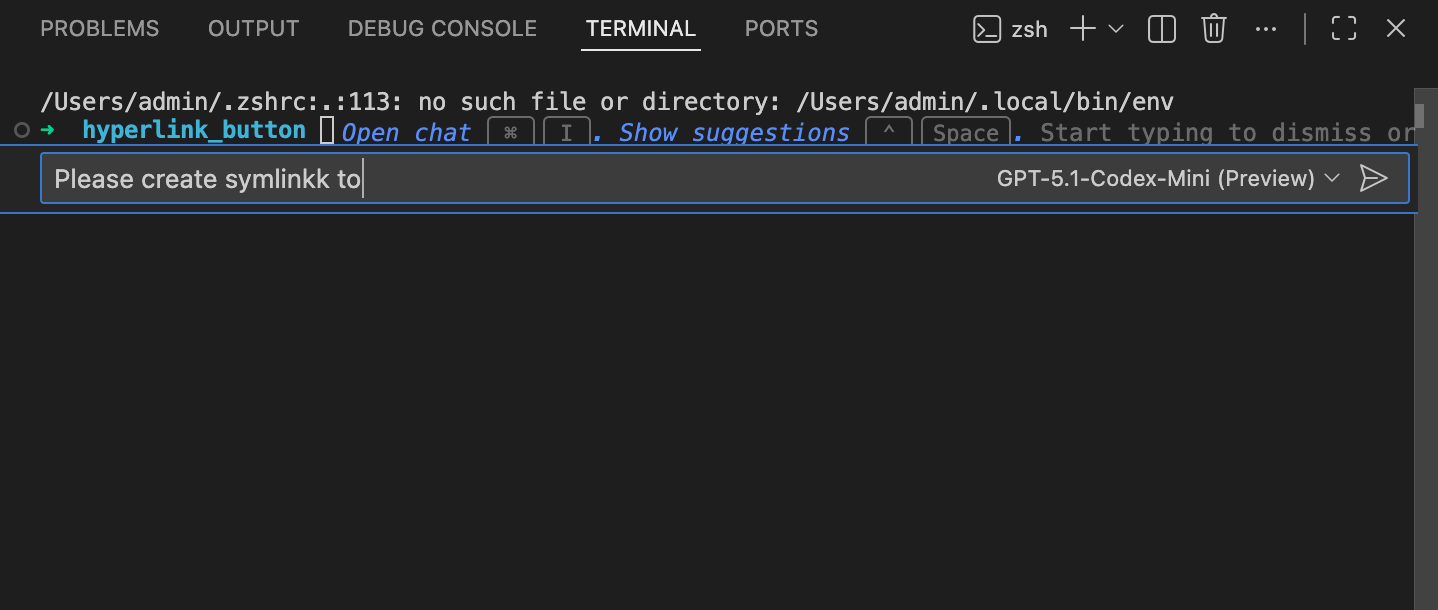Screen dimensions: 1438x610
Task: Switch to the OUTPUT tab
Action: (x=253, y=29)
